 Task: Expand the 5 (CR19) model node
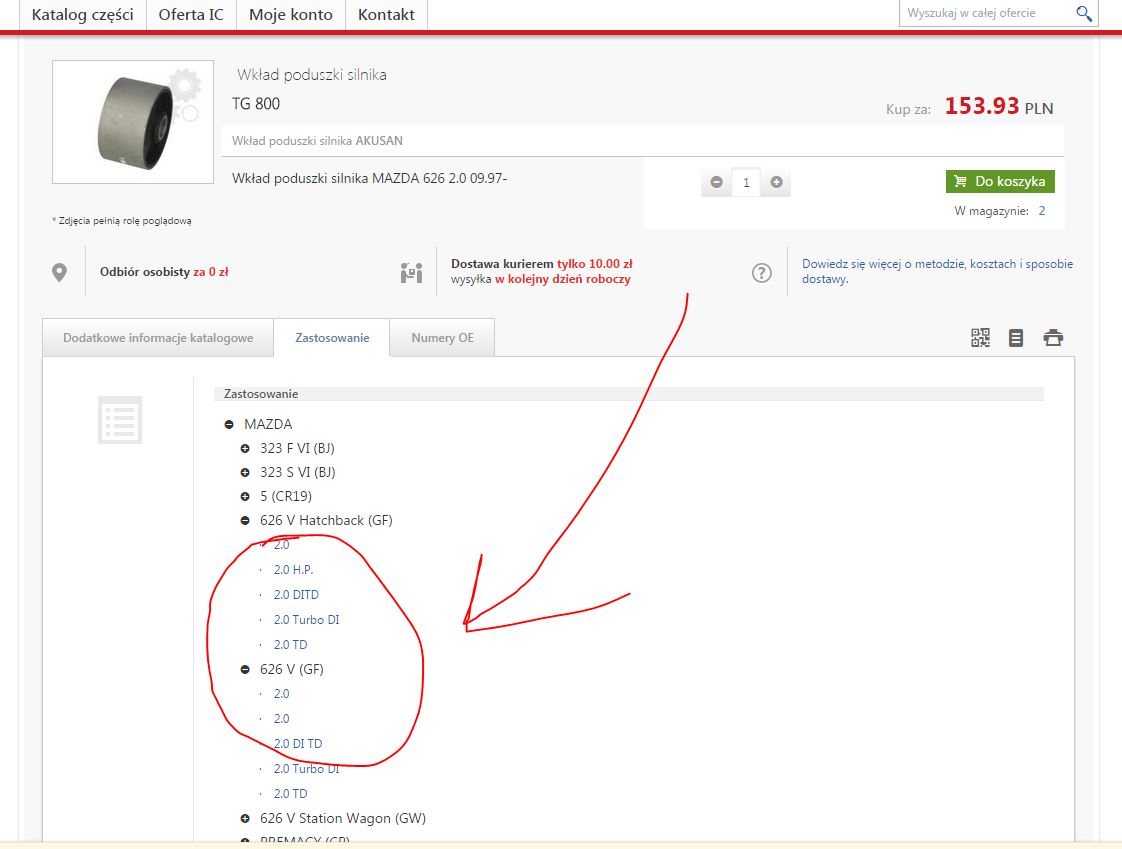point(245,497)
